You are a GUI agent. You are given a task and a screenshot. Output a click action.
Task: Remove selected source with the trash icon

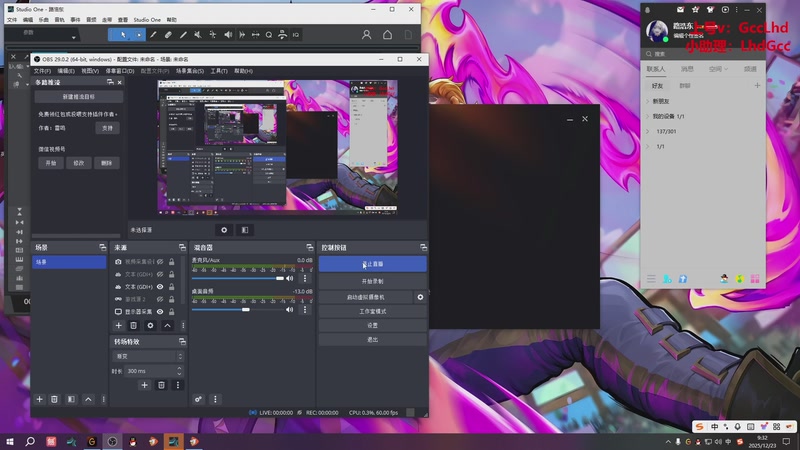point(133,326)
